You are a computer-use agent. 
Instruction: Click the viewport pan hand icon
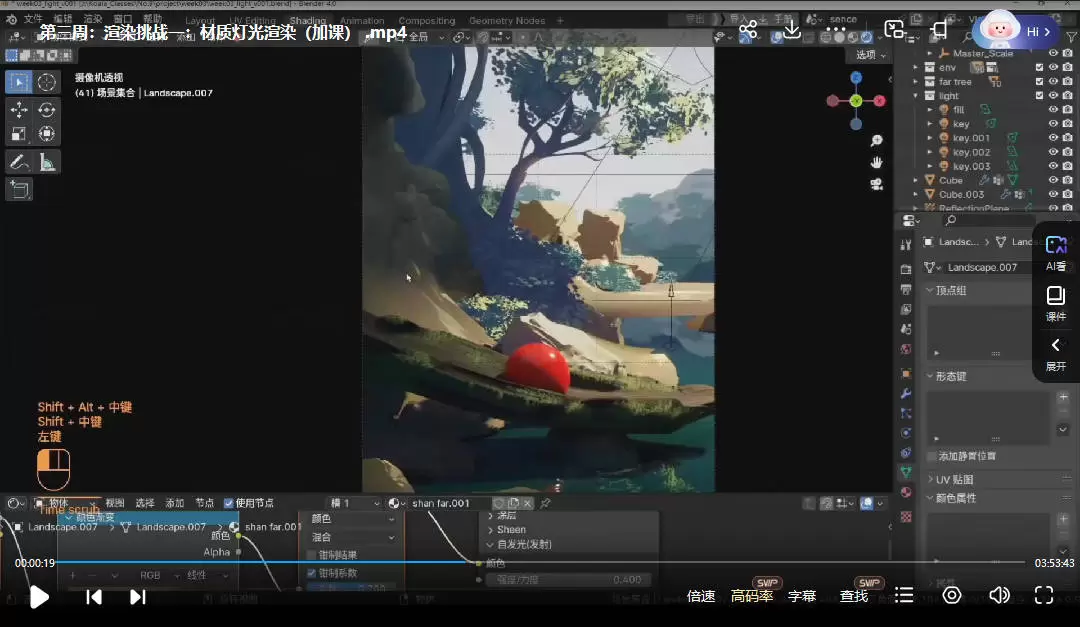[876, 163]
